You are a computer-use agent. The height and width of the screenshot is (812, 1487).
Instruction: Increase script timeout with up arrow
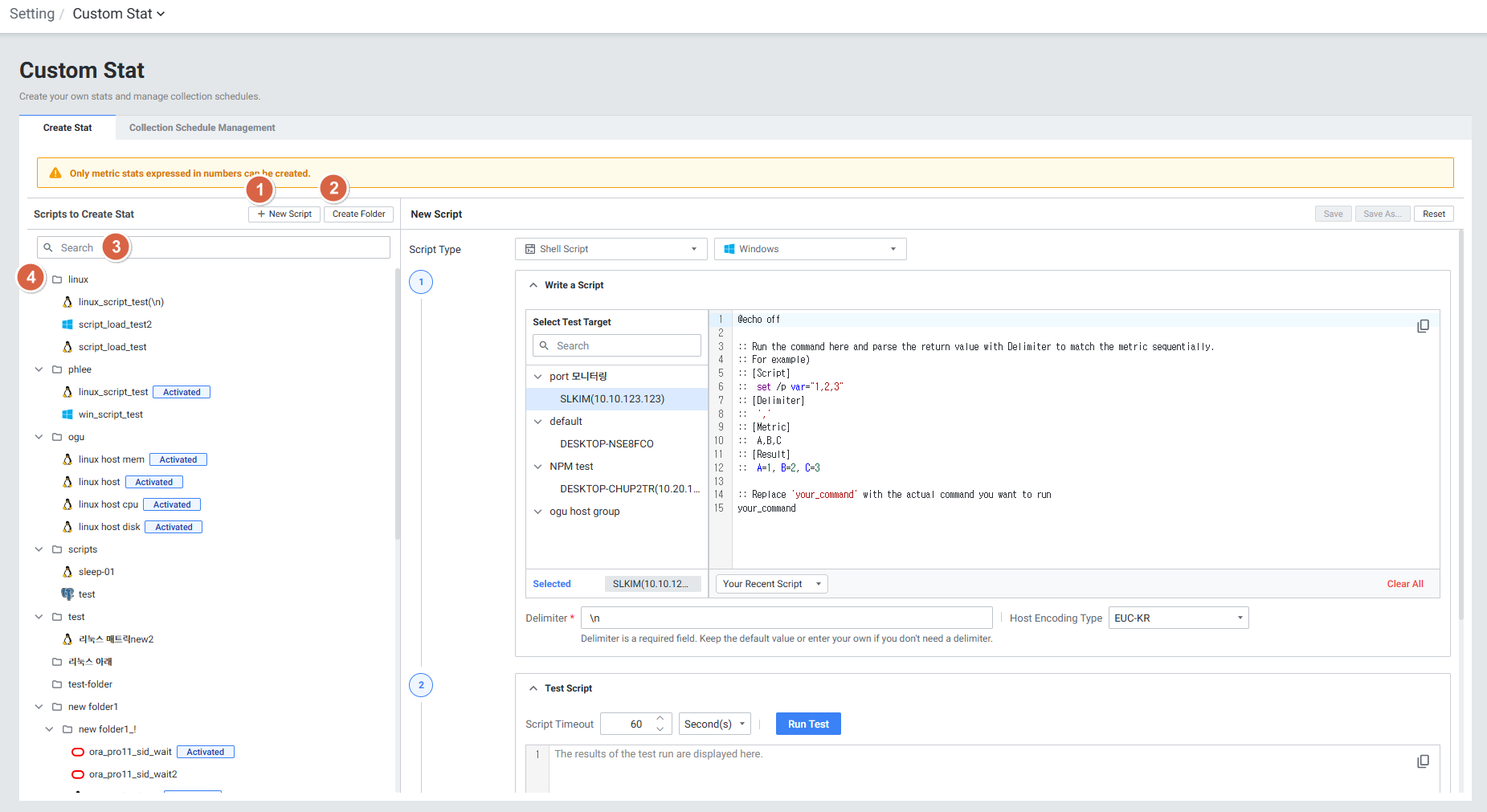(660, 718)
